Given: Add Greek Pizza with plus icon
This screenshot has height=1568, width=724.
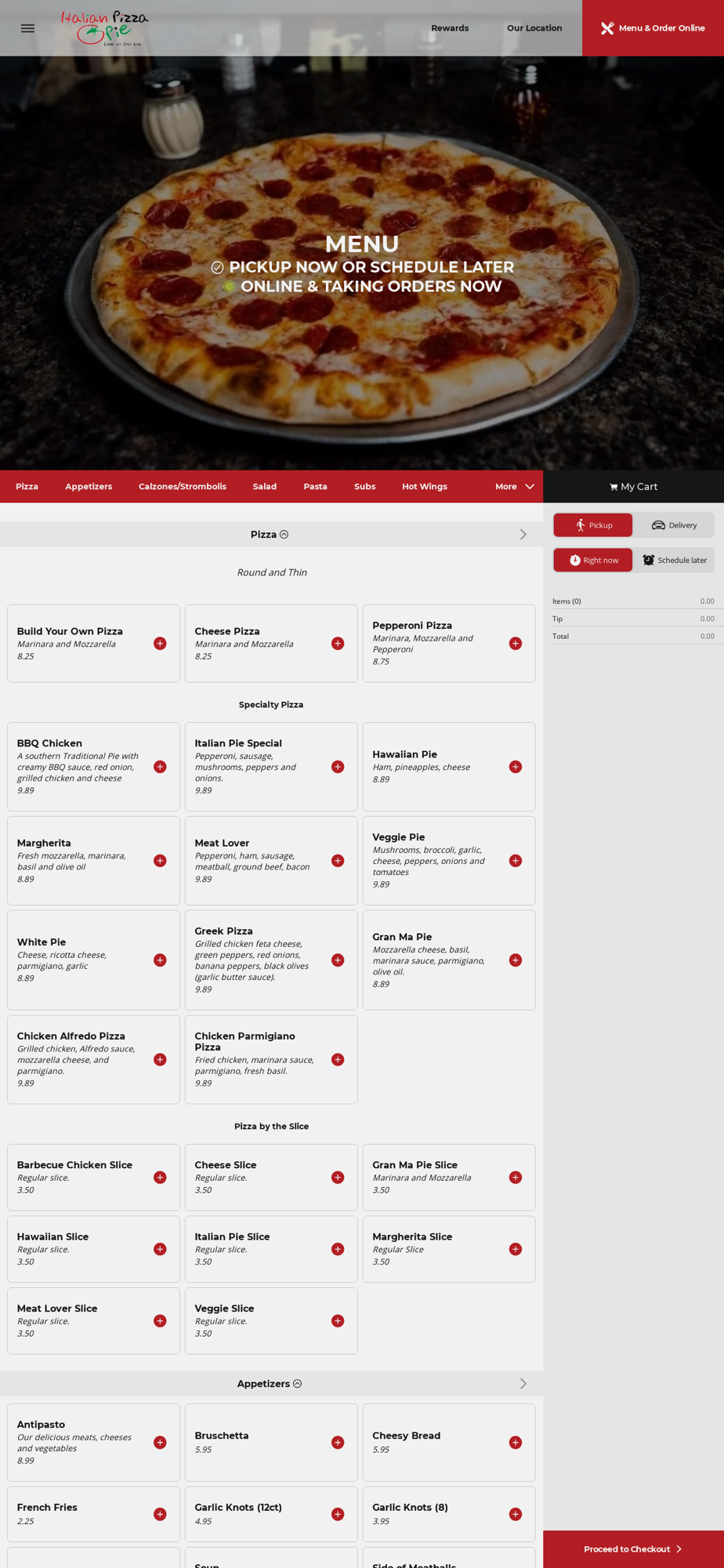Looking at the screenshot, I should click(x=338, y=960).
